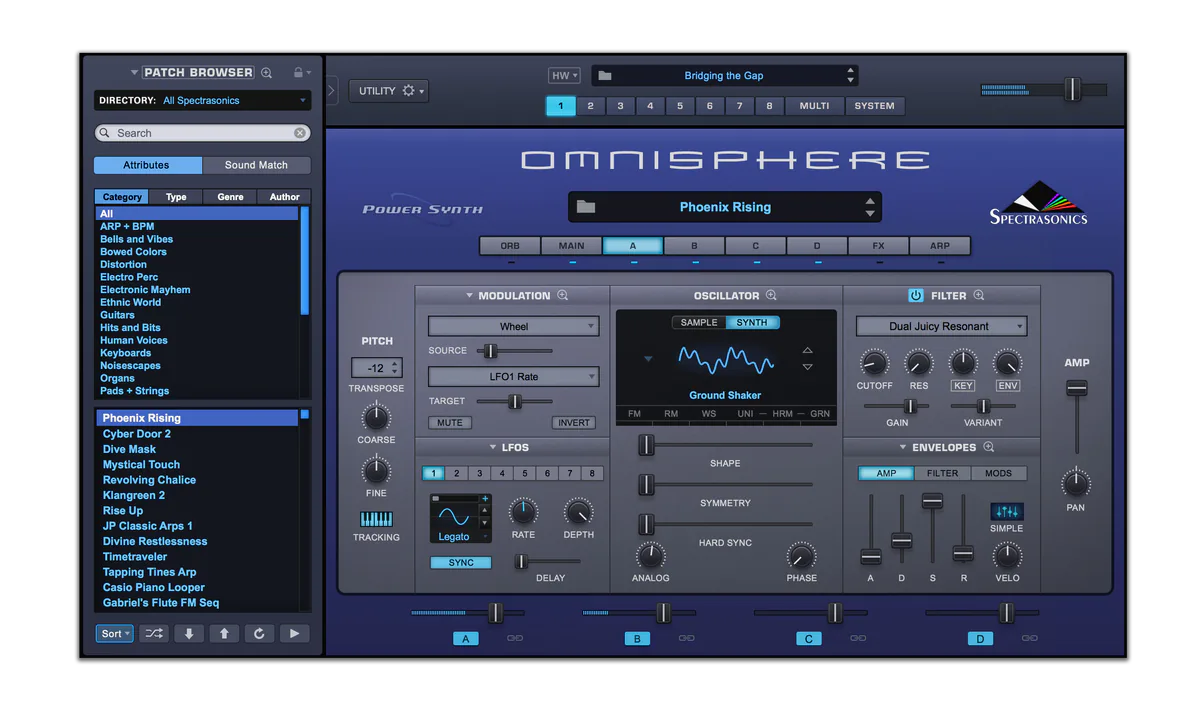Open the ORB page tab

coord(510,246)
